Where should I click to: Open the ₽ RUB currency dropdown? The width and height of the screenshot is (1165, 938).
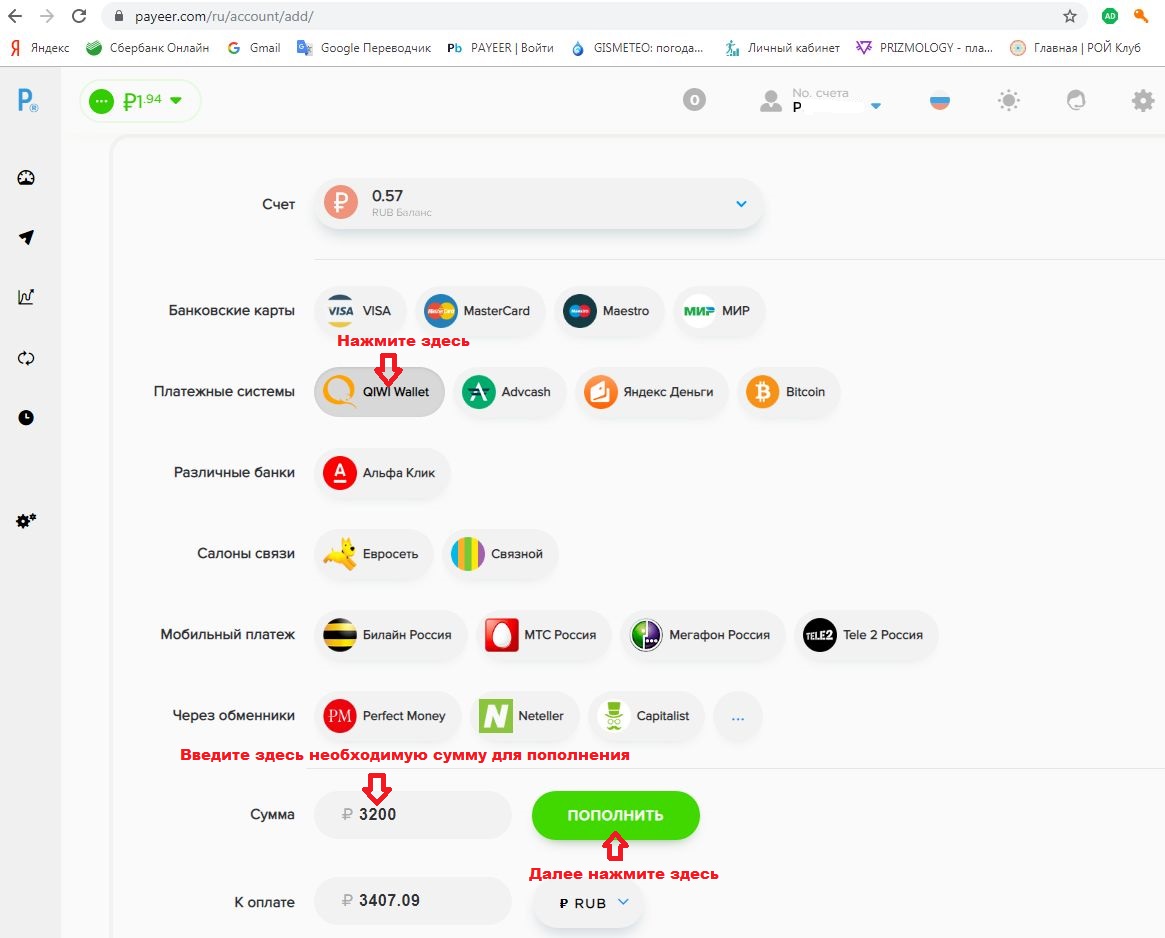tap(588, 901)
